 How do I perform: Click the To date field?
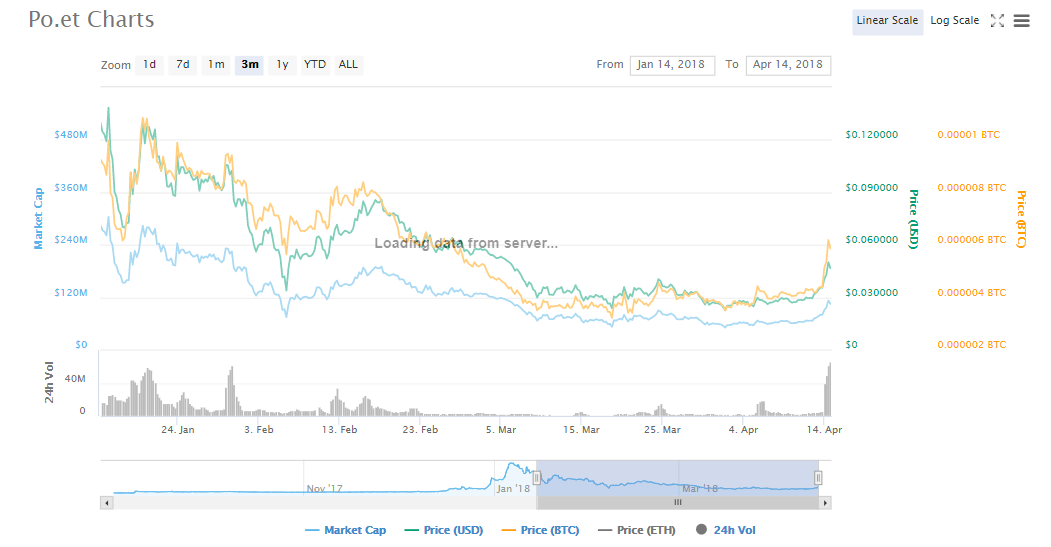788,65
